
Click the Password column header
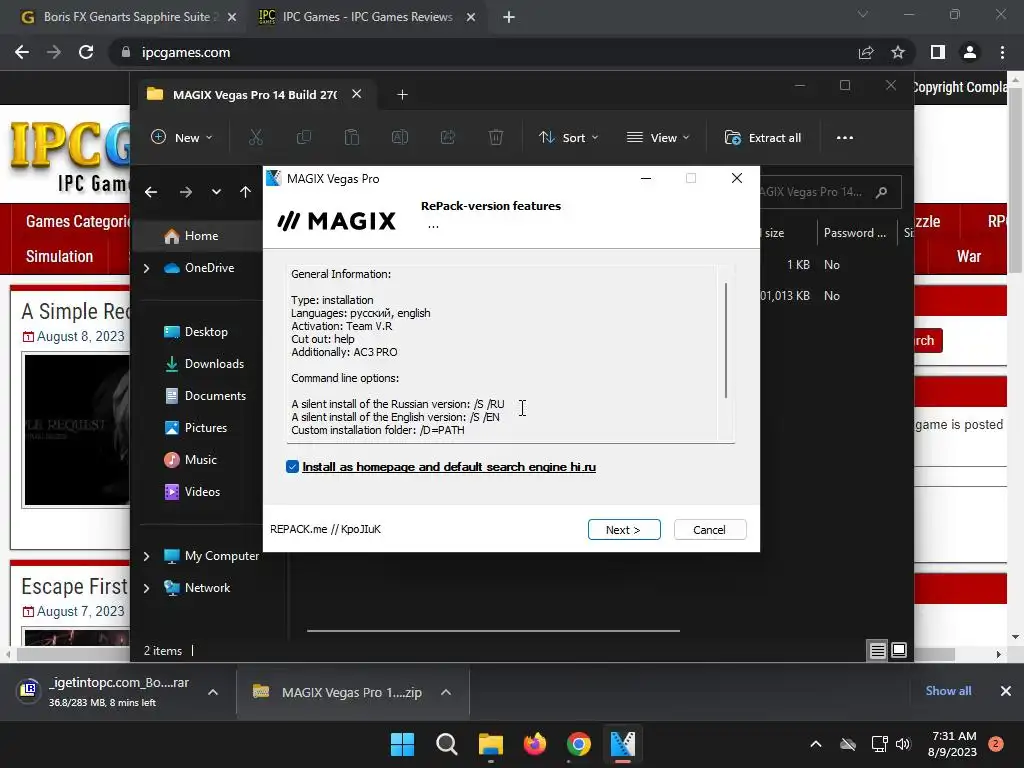click(855, 232)
